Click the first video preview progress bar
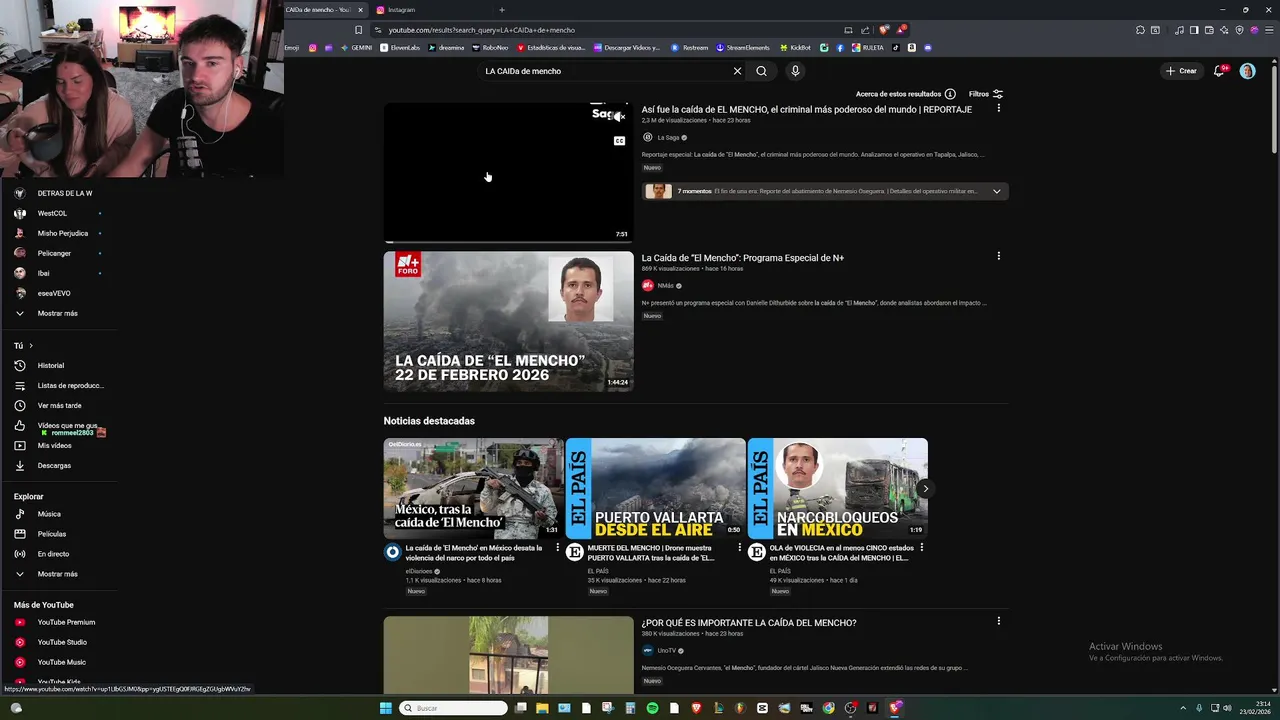Viewport: 1280px width, 720px height. pos(508,241)
